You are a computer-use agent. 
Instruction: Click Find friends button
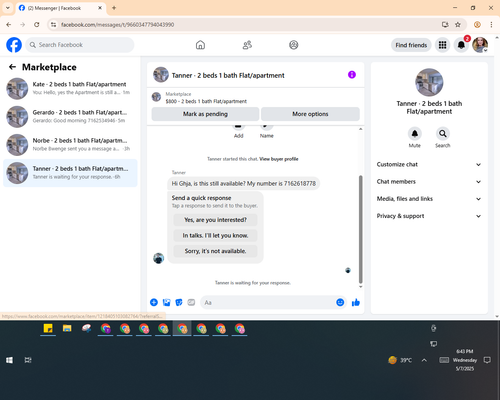pyautogui.click(x=411, y=45)
